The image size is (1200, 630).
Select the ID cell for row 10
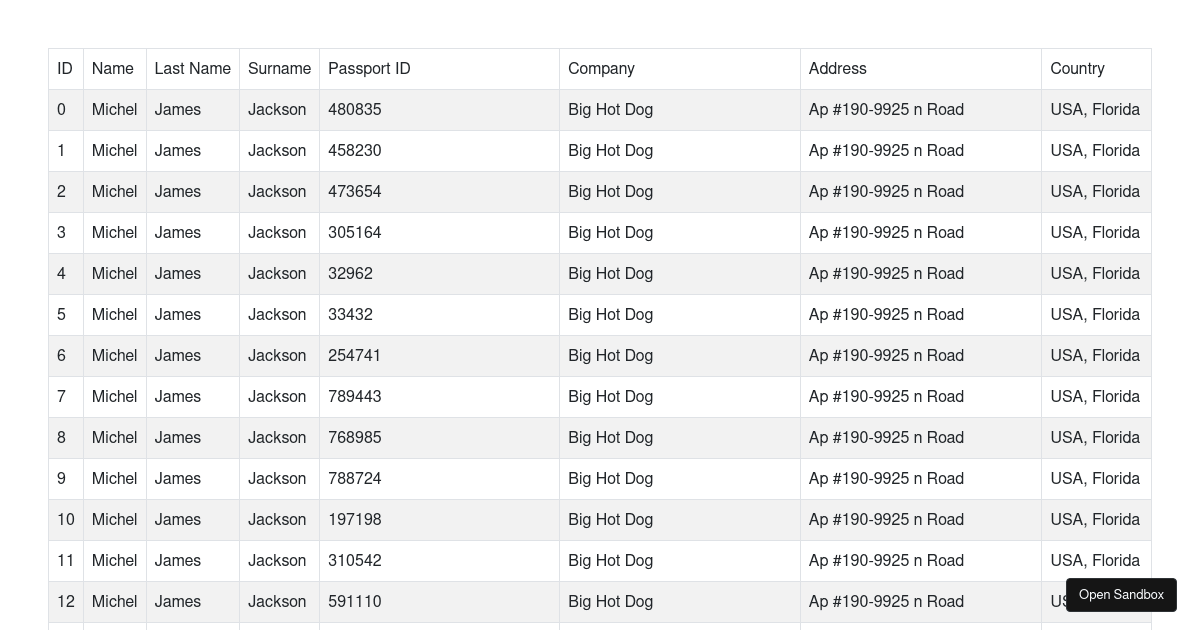point(66,520)
